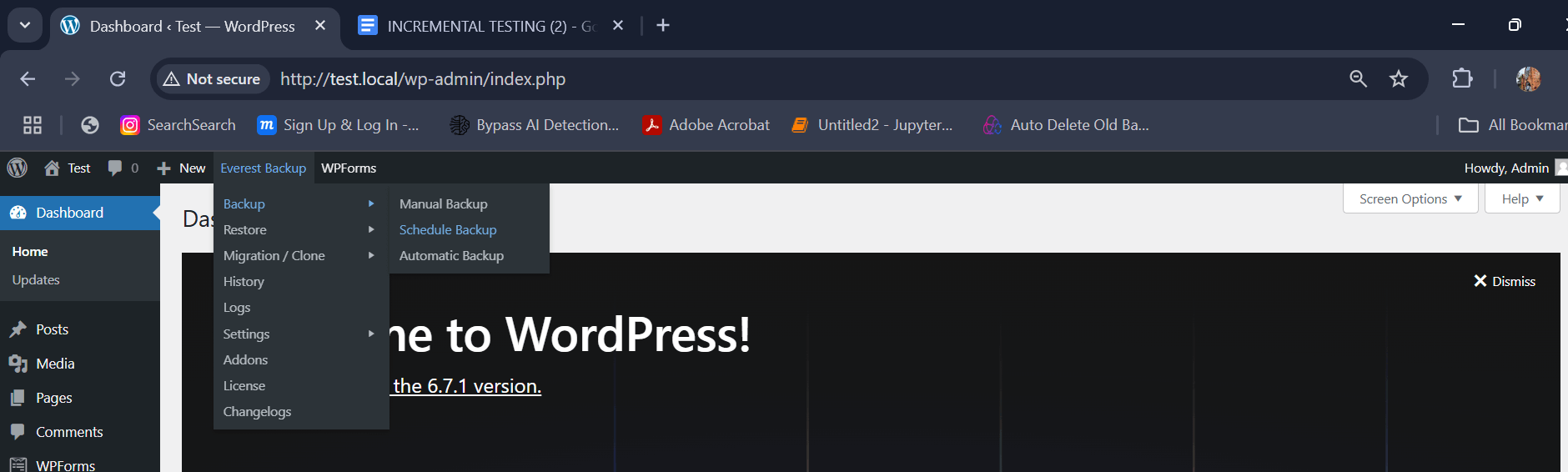Viewport: 1568px width, 472px height.
Task: Open the browser extensions puzzle icon
Action: (x=1462, y=79)
